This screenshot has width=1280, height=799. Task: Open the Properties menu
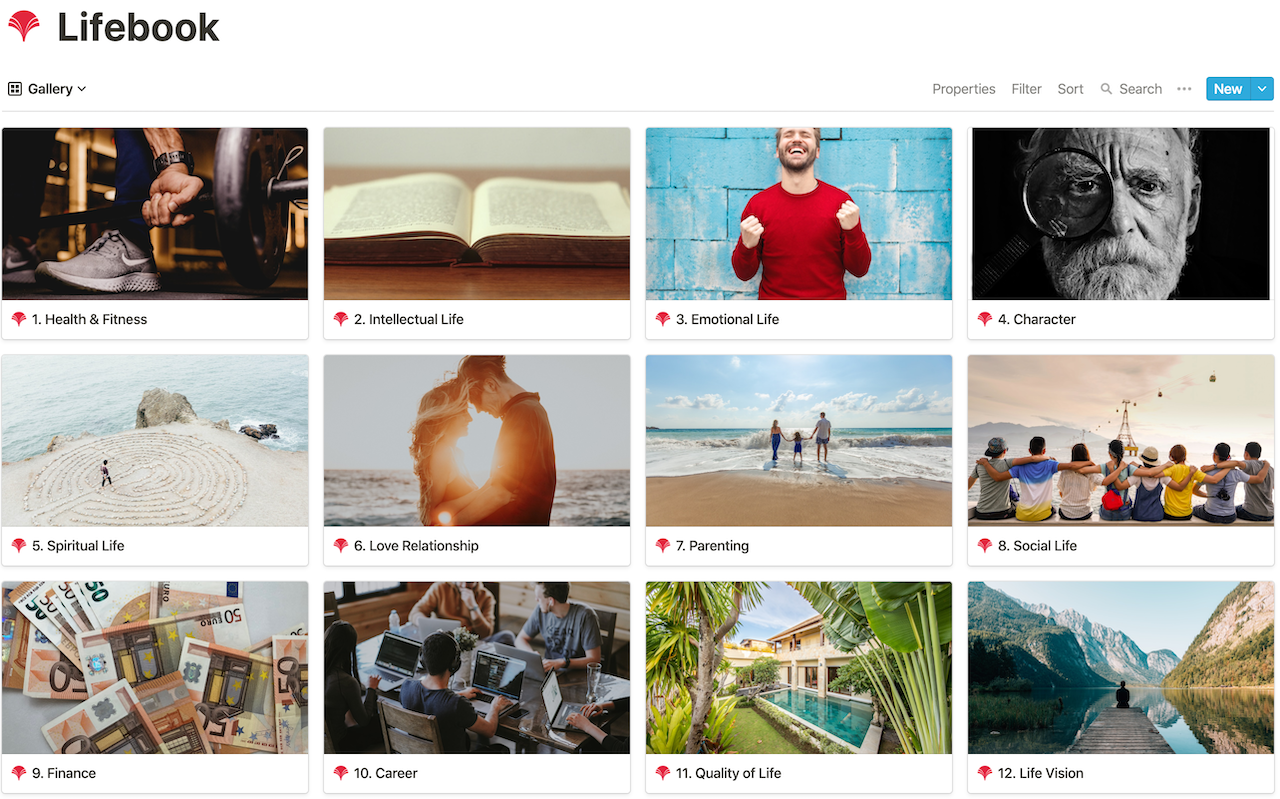pos(964,89)
